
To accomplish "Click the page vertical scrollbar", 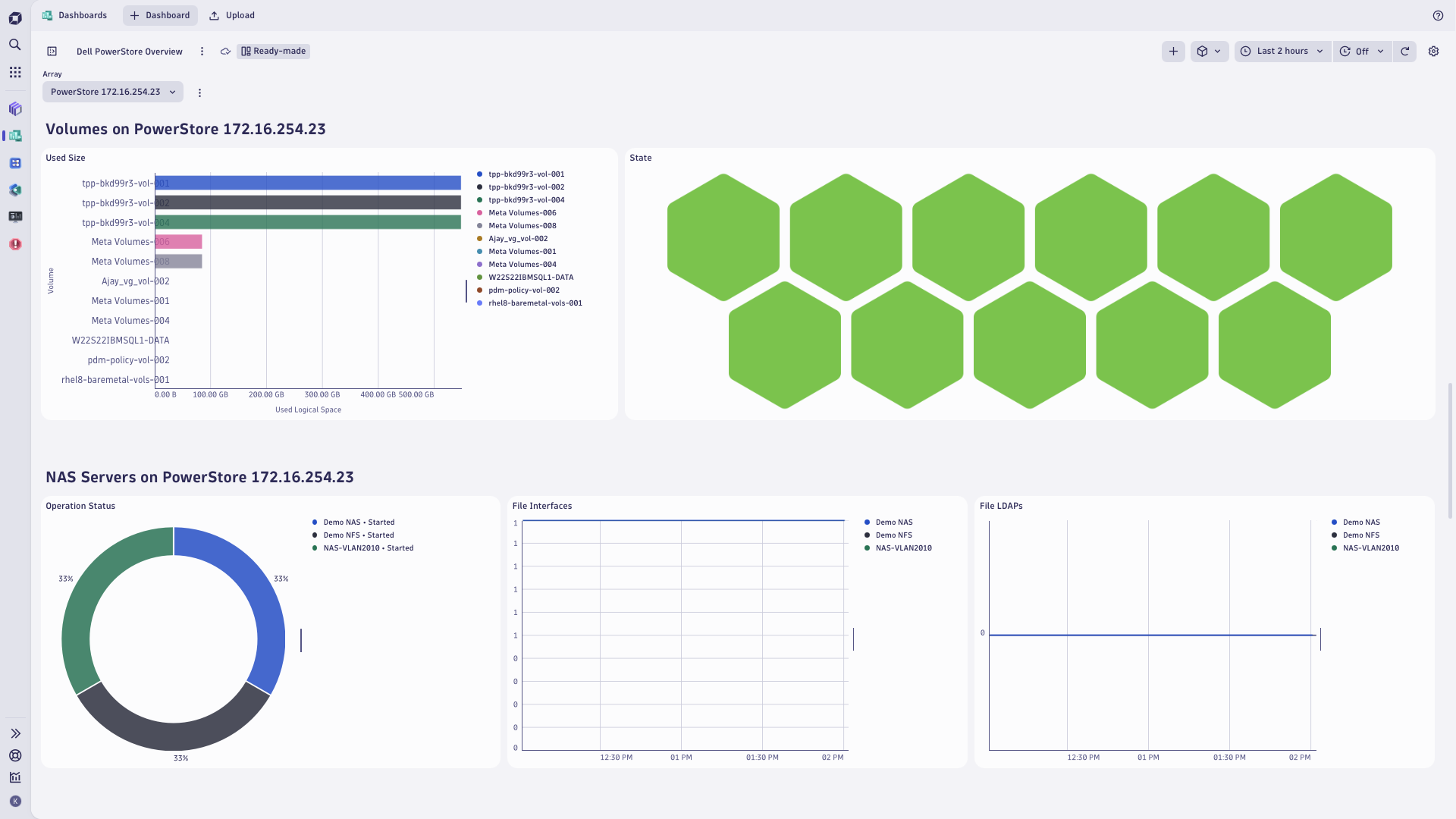I will pos(1450,450).
